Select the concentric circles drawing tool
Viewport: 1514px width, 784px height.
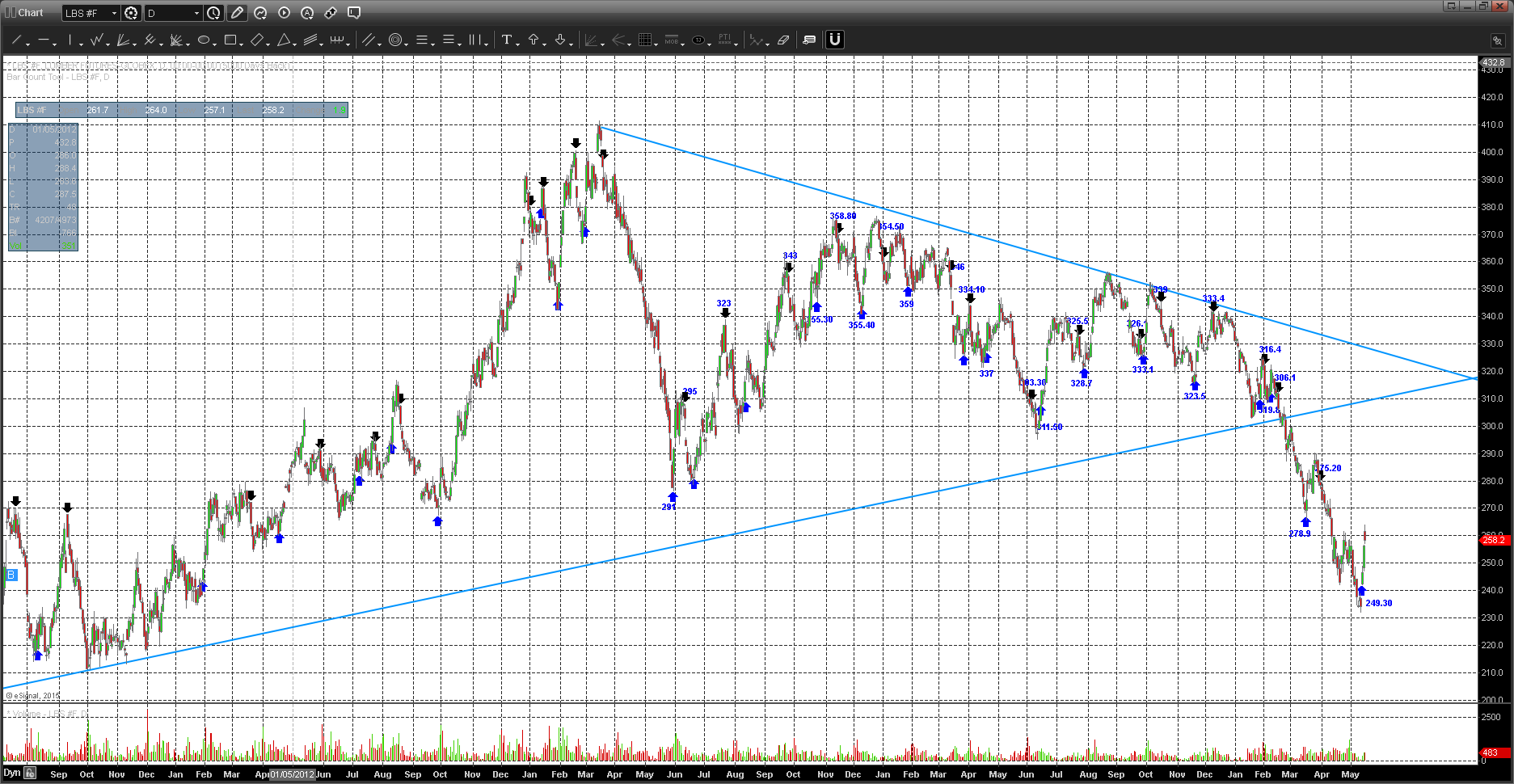[x=395, y=40]
